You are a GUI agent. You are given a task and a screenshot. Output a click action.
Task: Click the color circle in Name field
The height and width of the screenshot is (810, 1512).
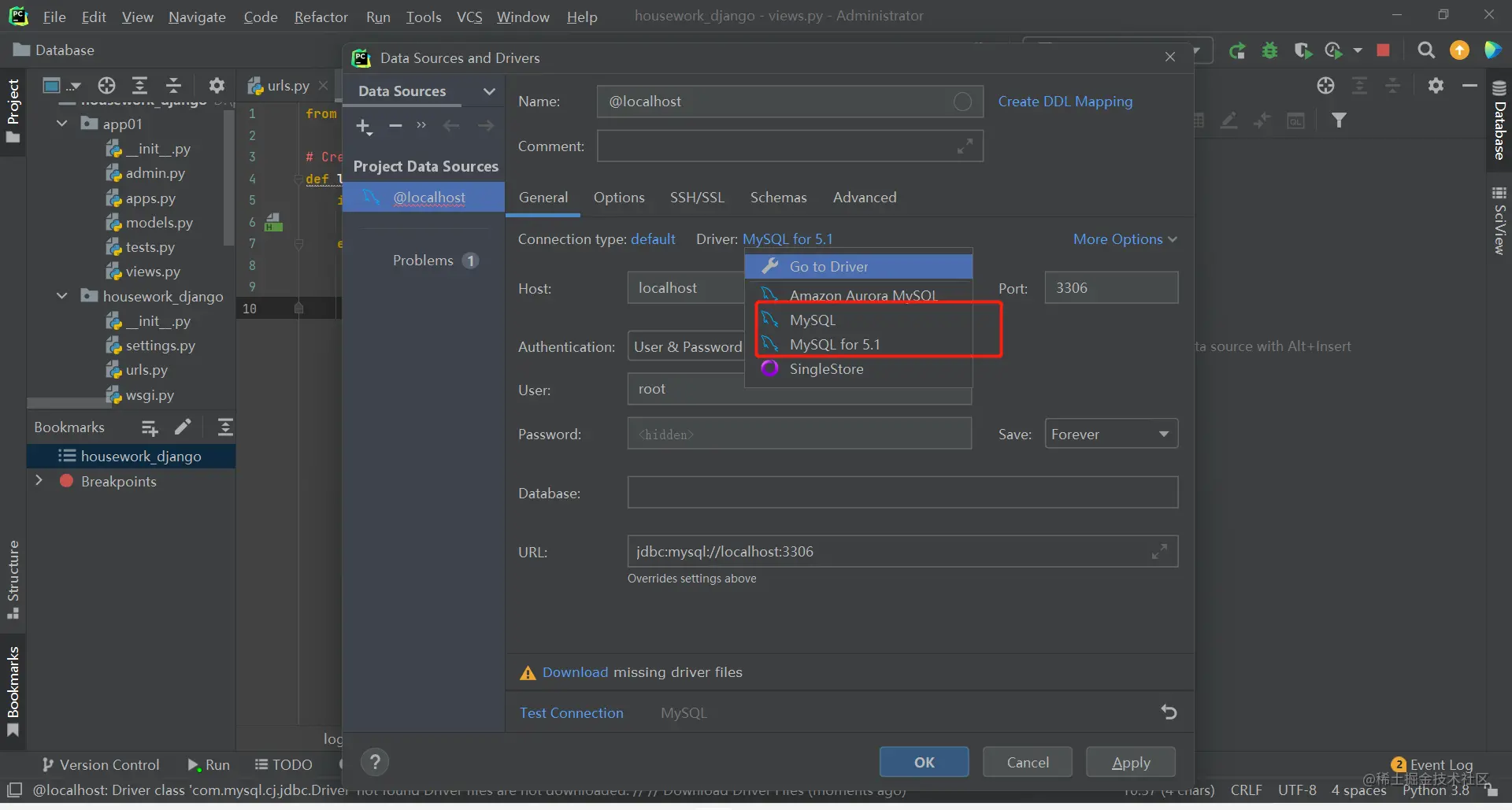(962, 102)
